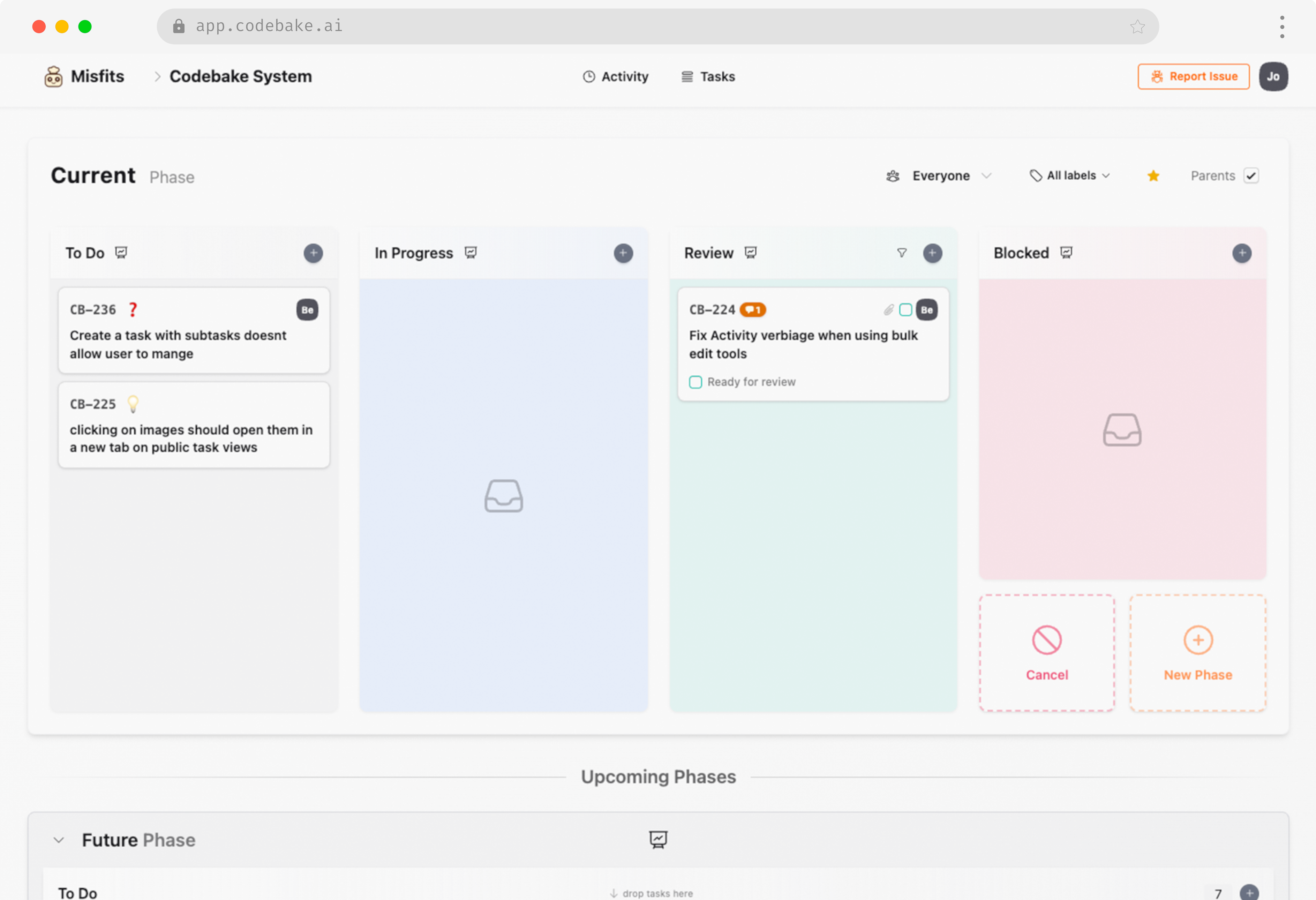
Task: Click filter funnel icon in Review column
Action: click(x=902, y=253)
